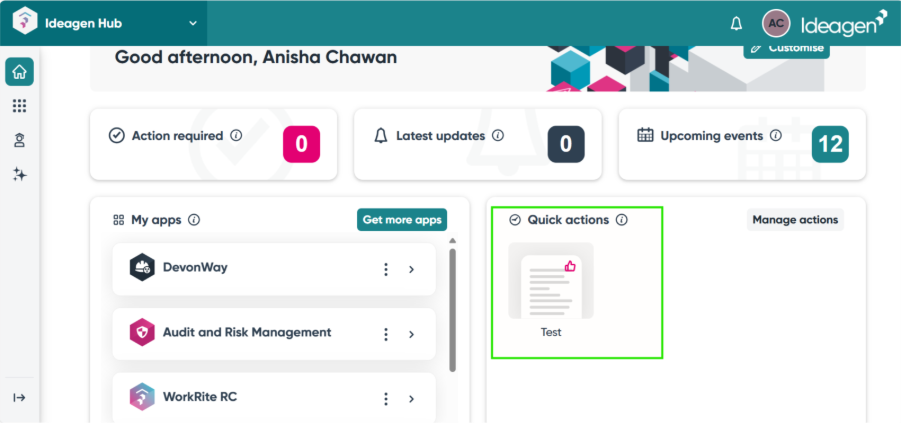The width and height of the screenshot is (901, 423).
Task: Open the Test quick action thumbnail
Action: coord(551,282)
